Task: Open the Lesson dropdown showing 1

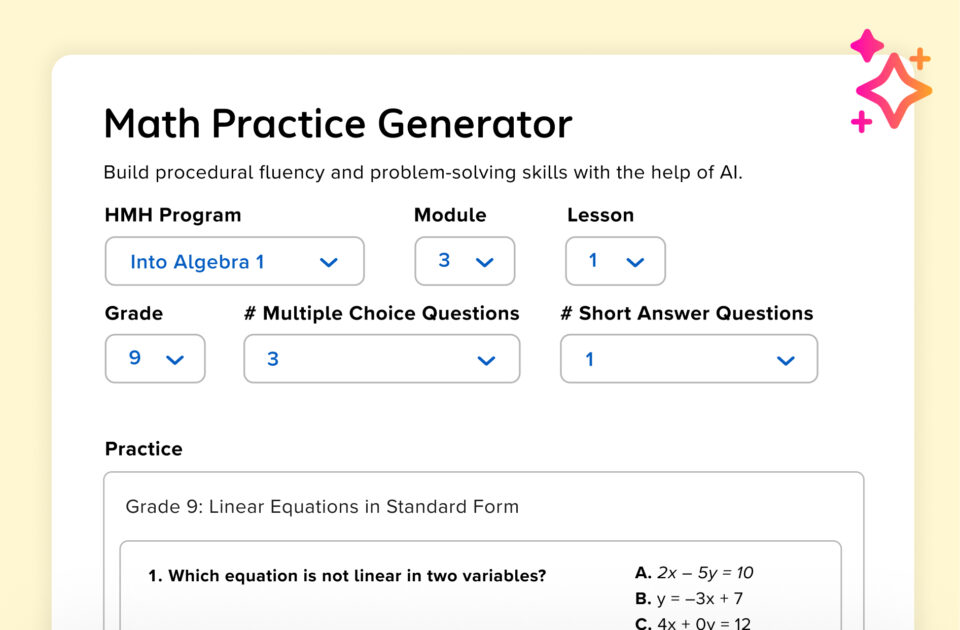Action: pos(615,260)
